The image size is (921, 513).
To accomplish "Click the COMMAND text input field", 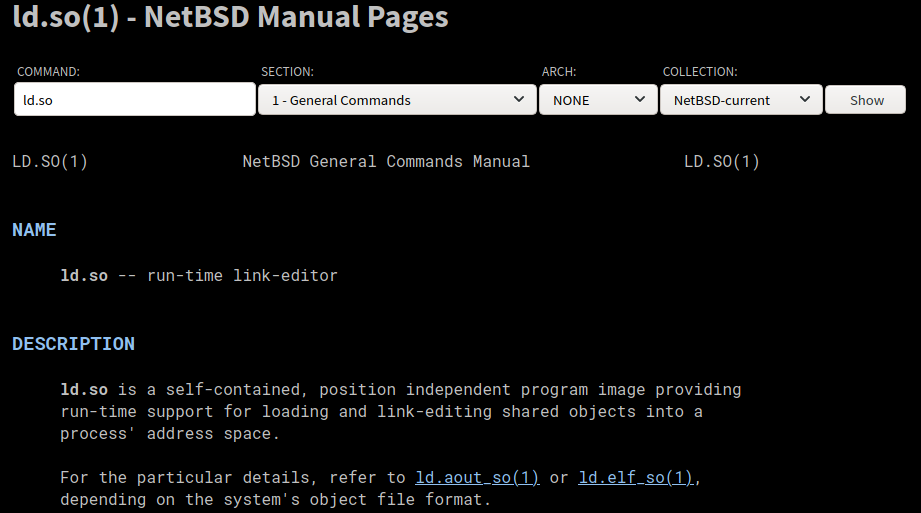I will click(134, 100).
